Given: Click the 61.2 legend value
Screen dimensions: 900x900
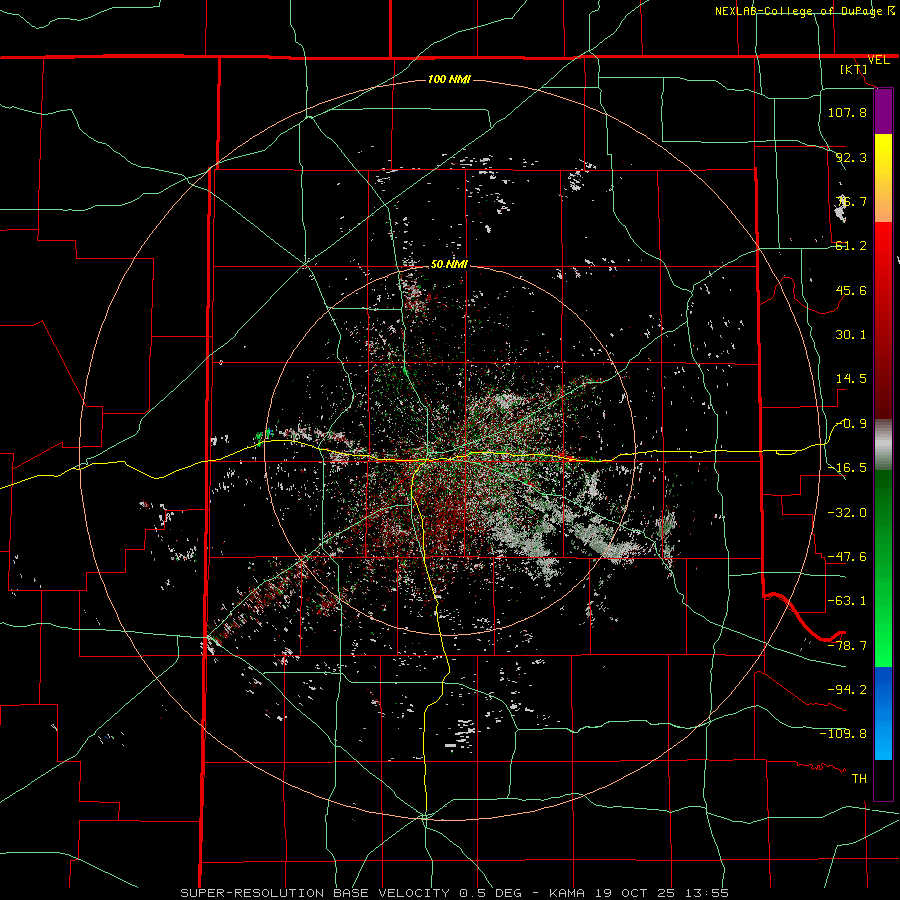Looking at the screenshot, I should pos(851,246).
